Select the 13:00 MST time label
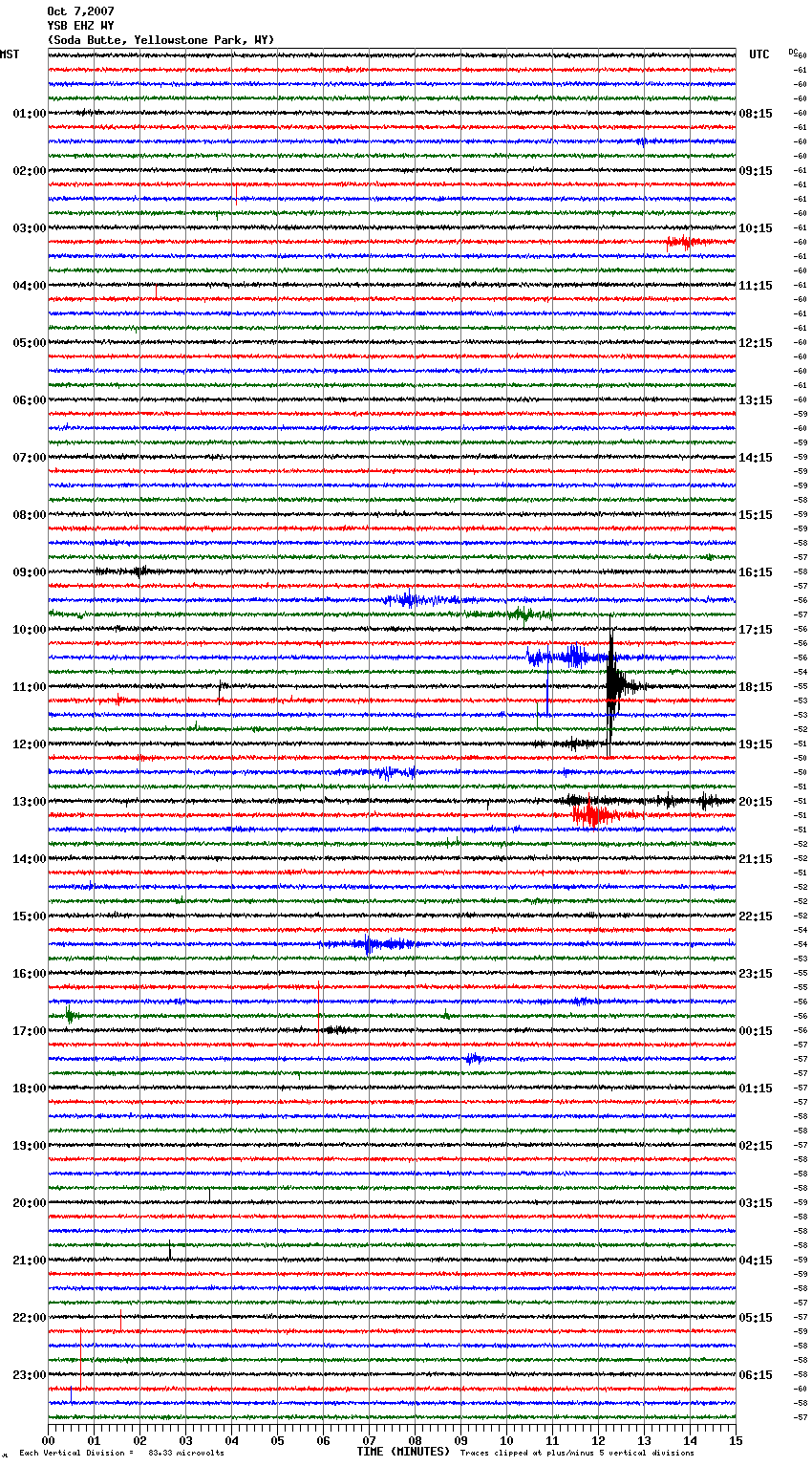This screenshot has height=1466, width=812. 29,802
